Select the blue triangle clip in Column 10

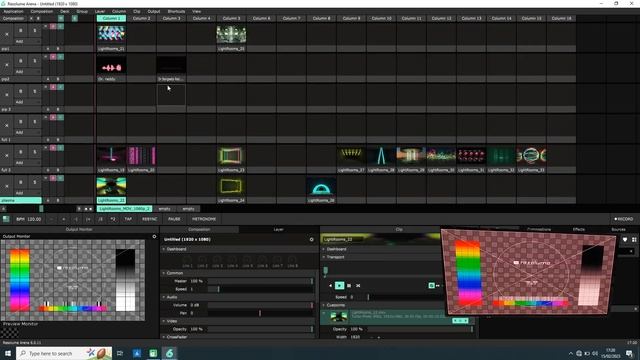381,156
